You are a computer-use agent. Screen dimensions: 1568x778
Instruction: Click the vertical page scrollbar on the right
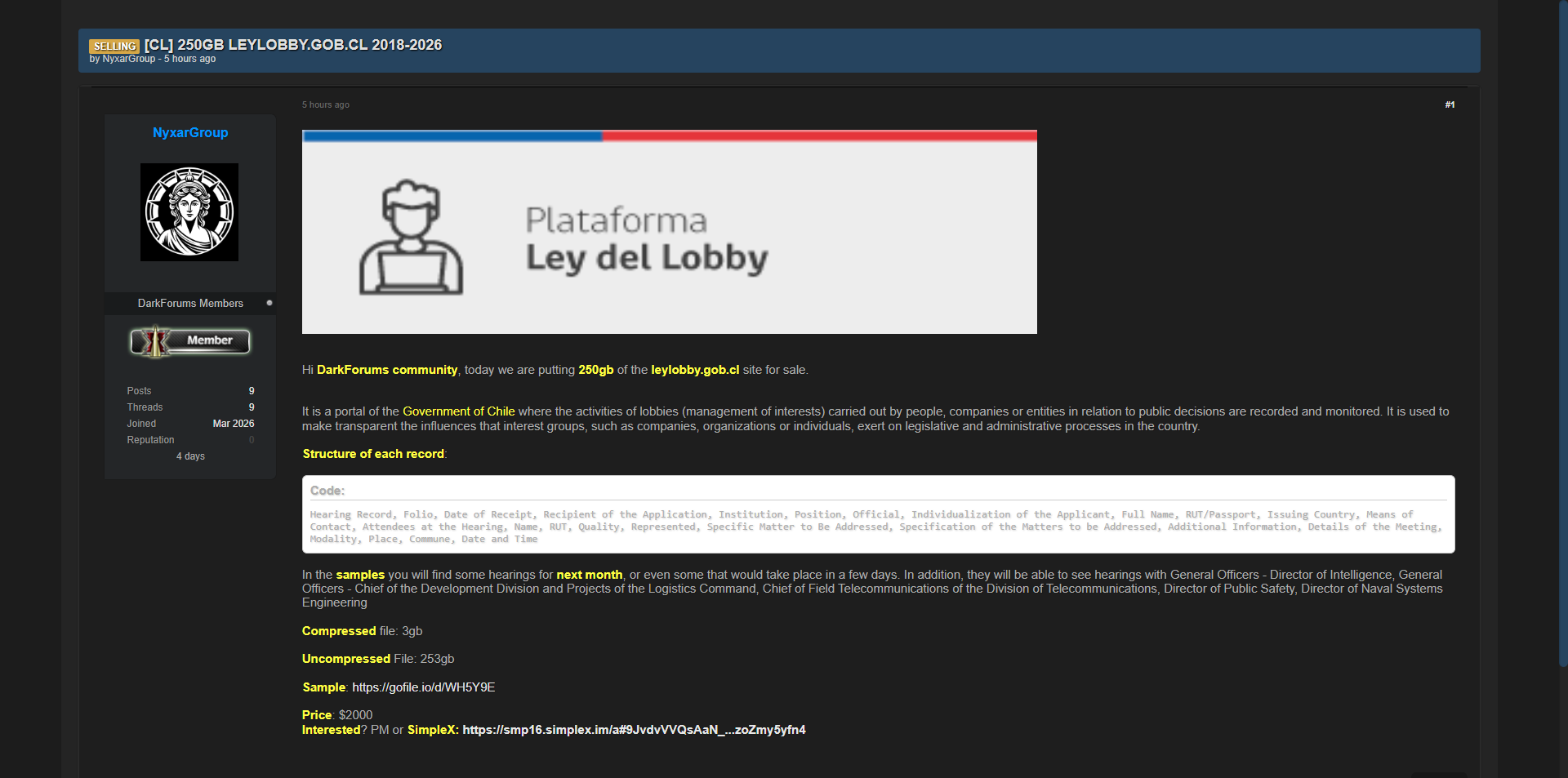1562,327
